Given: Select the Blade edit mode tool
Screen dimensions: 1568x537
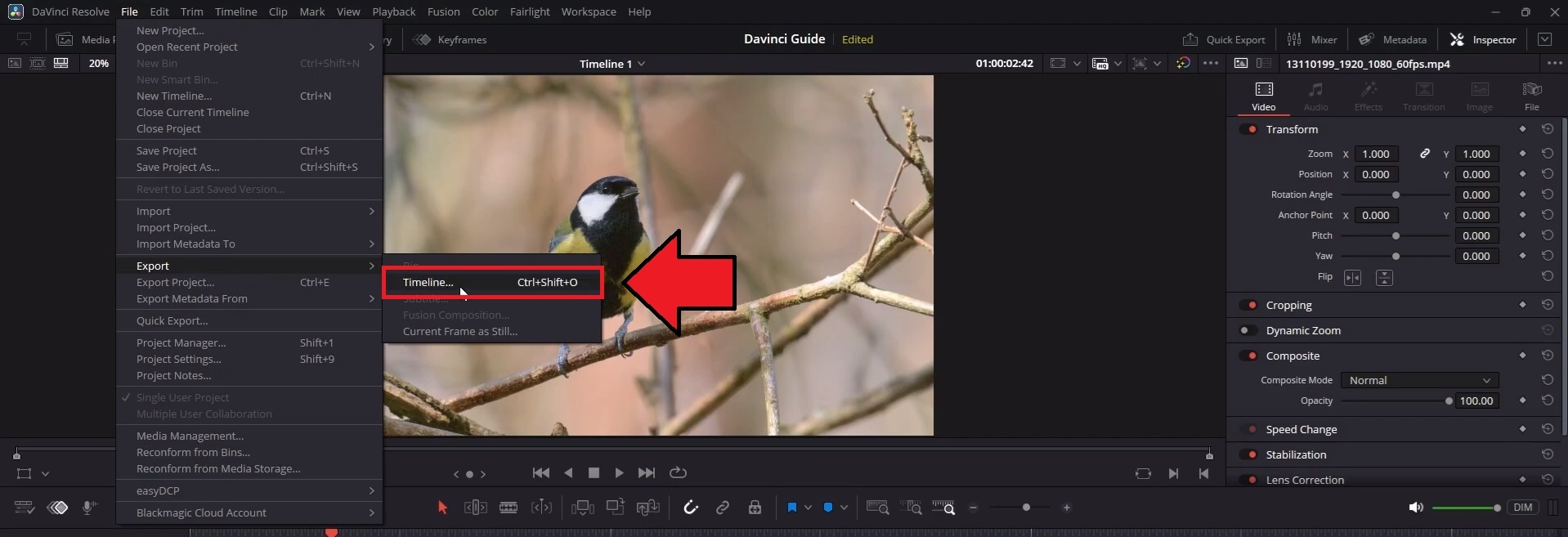Looking at the screenshot, I should tap(508, 508).
